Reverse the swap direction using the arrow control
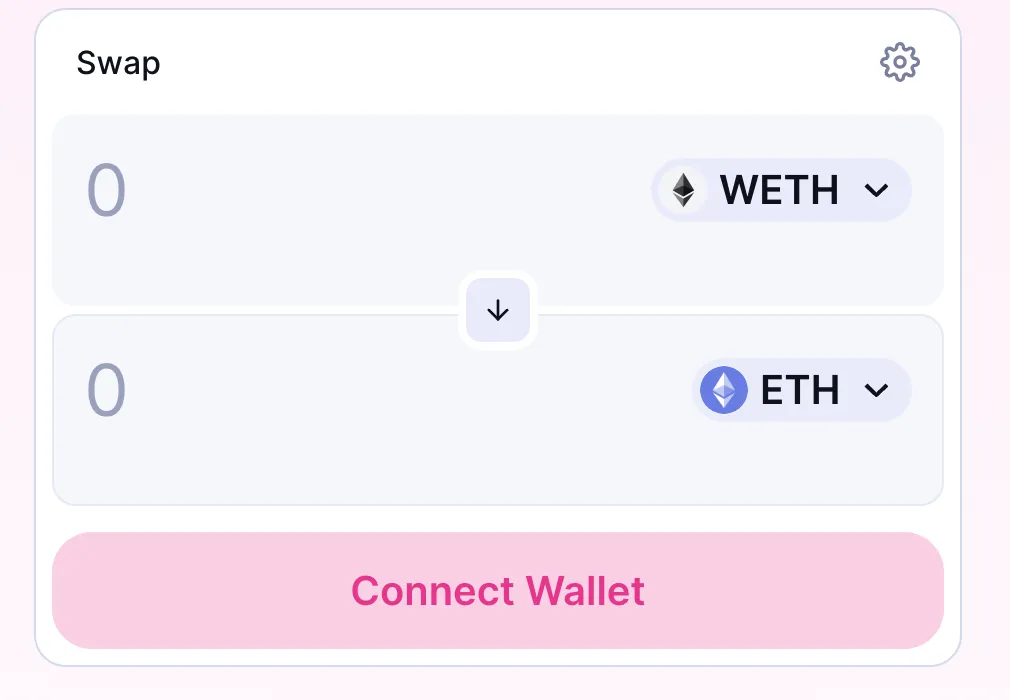The image size is (1010, 700). click(x=497, y=310)
